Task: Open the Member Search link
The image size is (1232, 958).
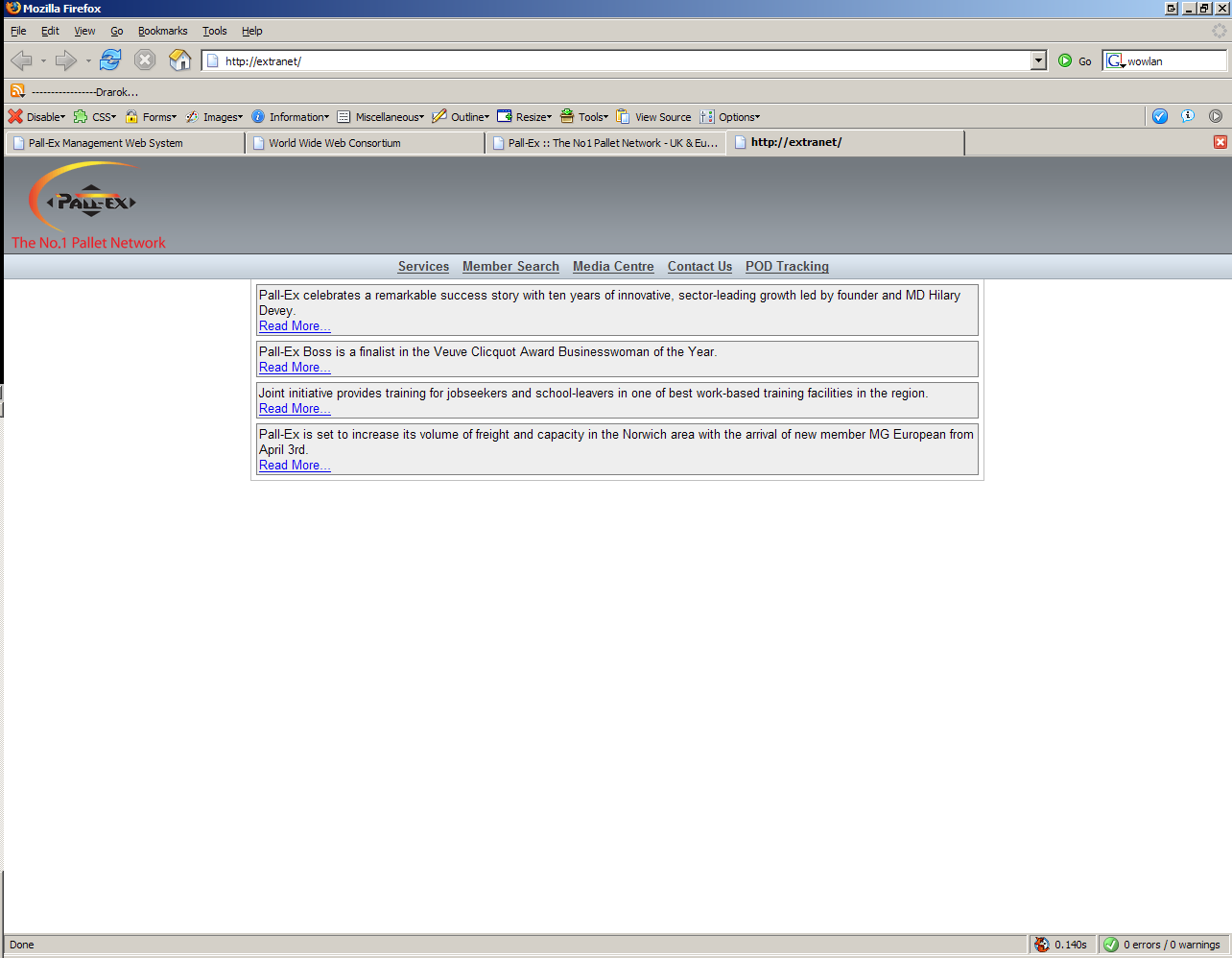Action: click(510, 267)
